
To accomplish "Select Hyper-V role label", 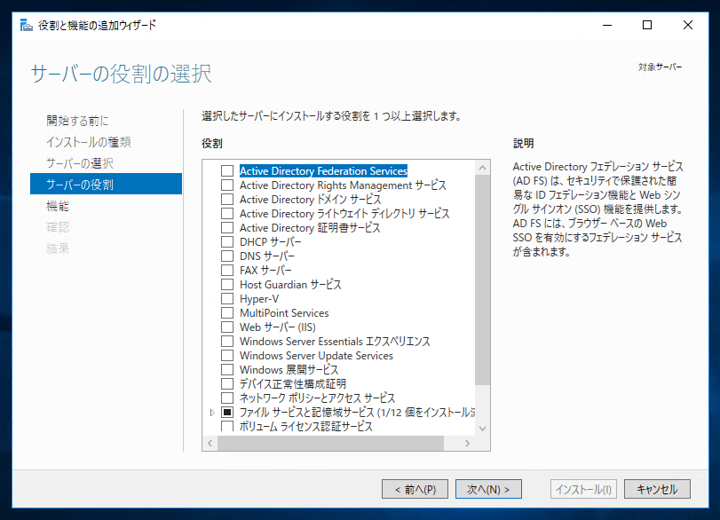I will (x=259, y=299).
